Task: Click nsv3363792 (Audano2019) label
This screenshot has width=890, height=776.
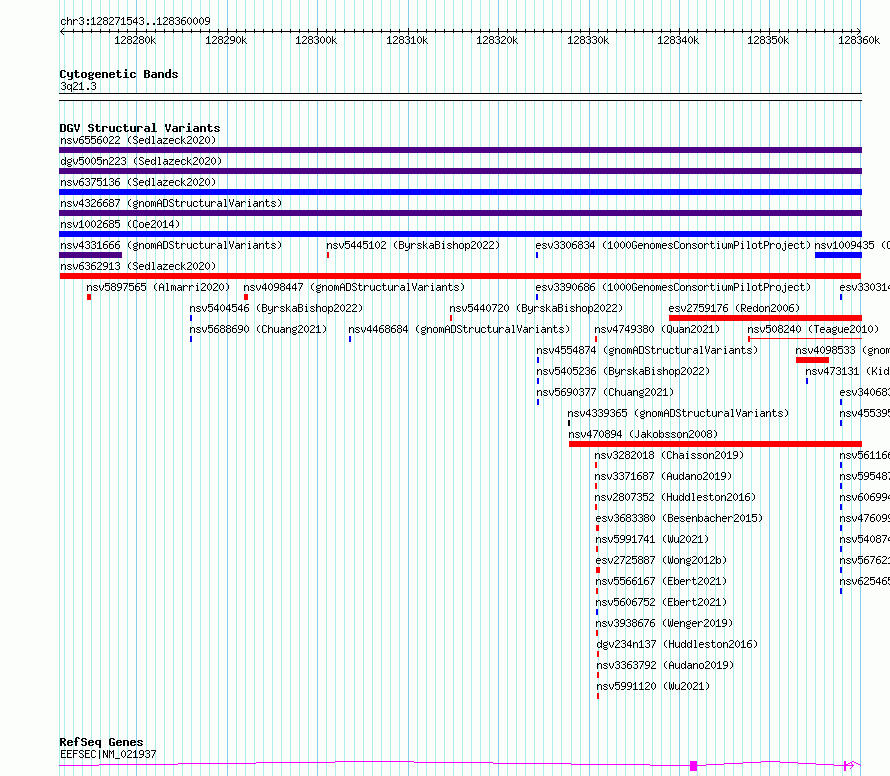Action: click(x=665, y=665)
